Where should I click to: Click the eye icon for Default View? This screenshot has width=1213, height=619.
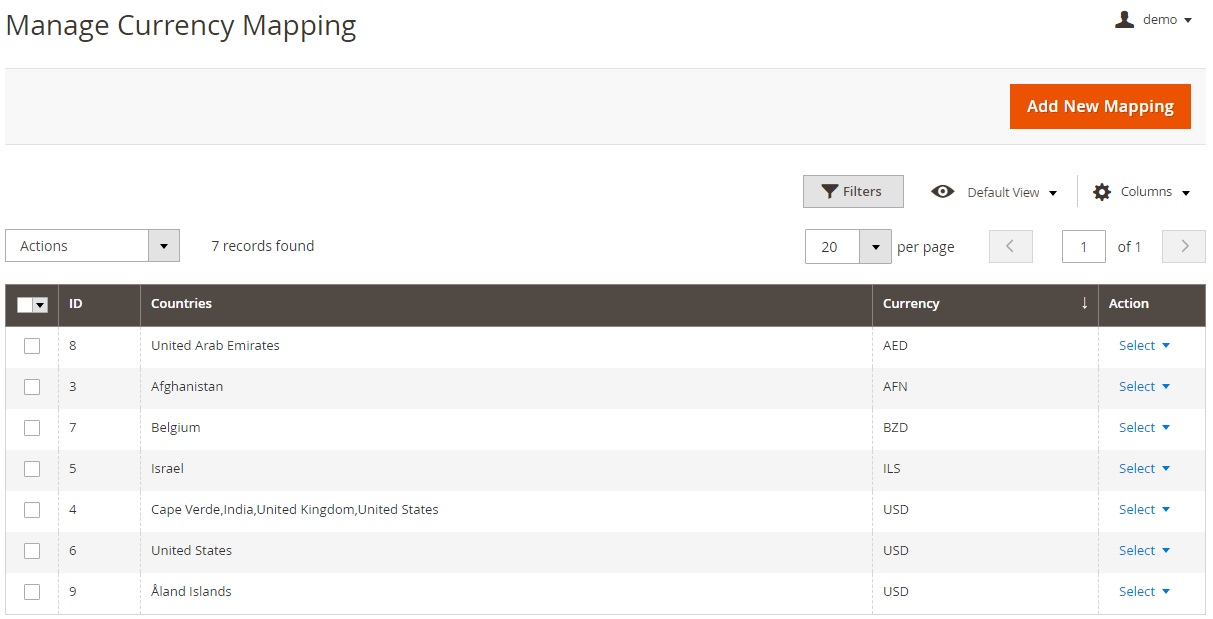[x=942, y=192]
